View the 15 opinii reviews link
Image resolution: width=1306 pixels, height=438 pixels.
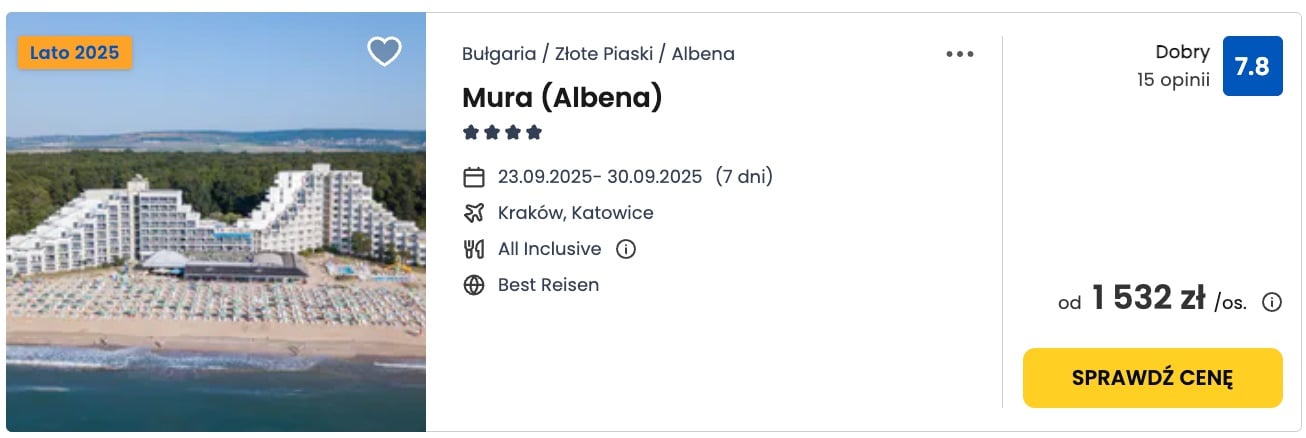pos(1173,80)
